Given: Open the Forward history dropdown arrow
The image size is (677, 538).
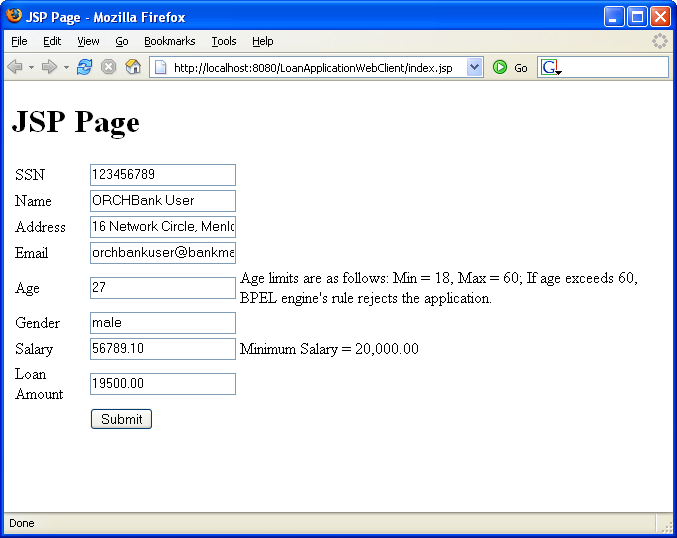Looking at the screenshot, I should pos(66,67).
